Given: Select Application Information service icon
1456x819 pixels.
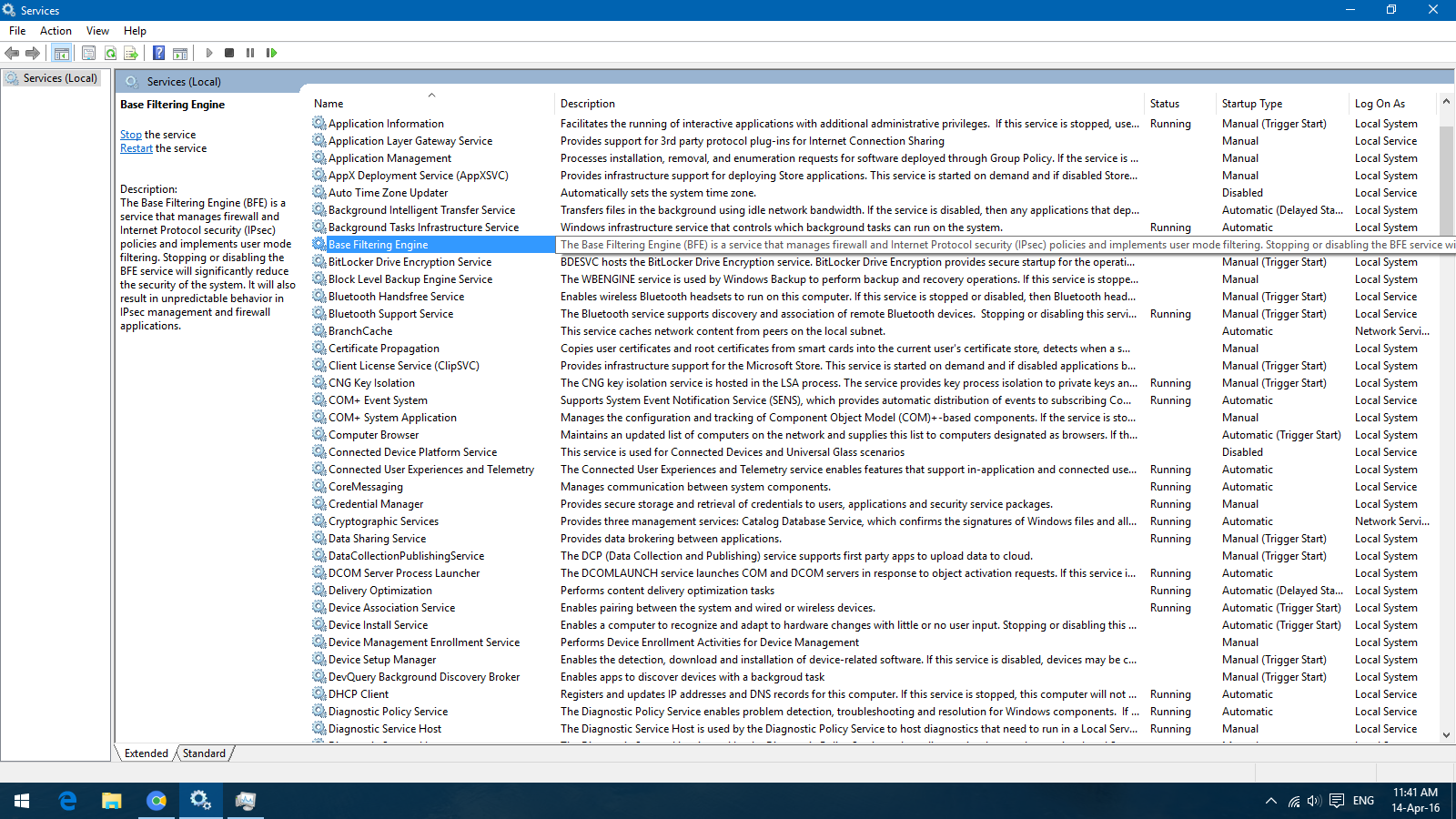Looking at the screenshot, I should pyautogui.click(x=319, y=123).
